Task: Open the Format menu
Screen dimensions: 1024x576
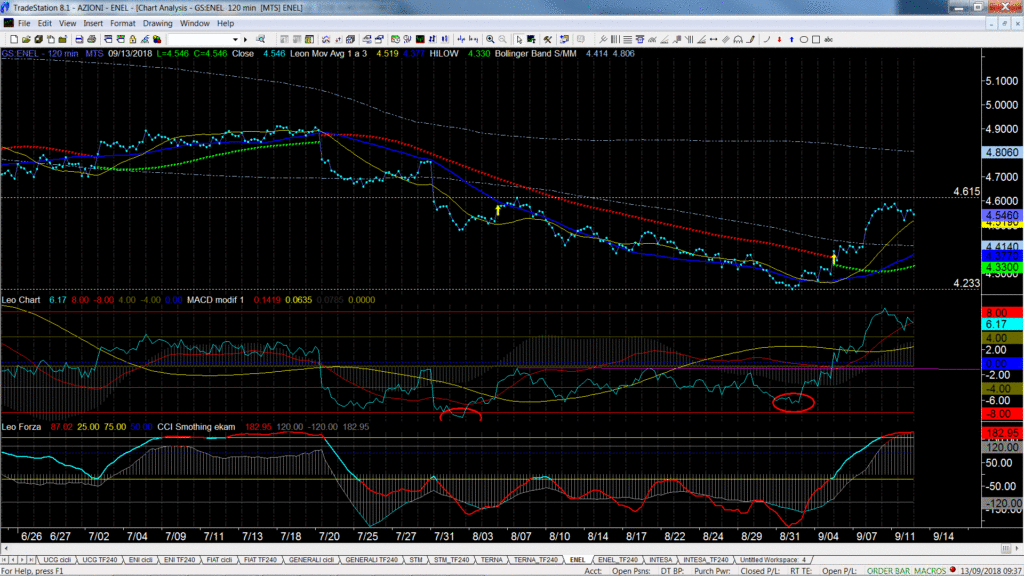Action: coord(123,23)
